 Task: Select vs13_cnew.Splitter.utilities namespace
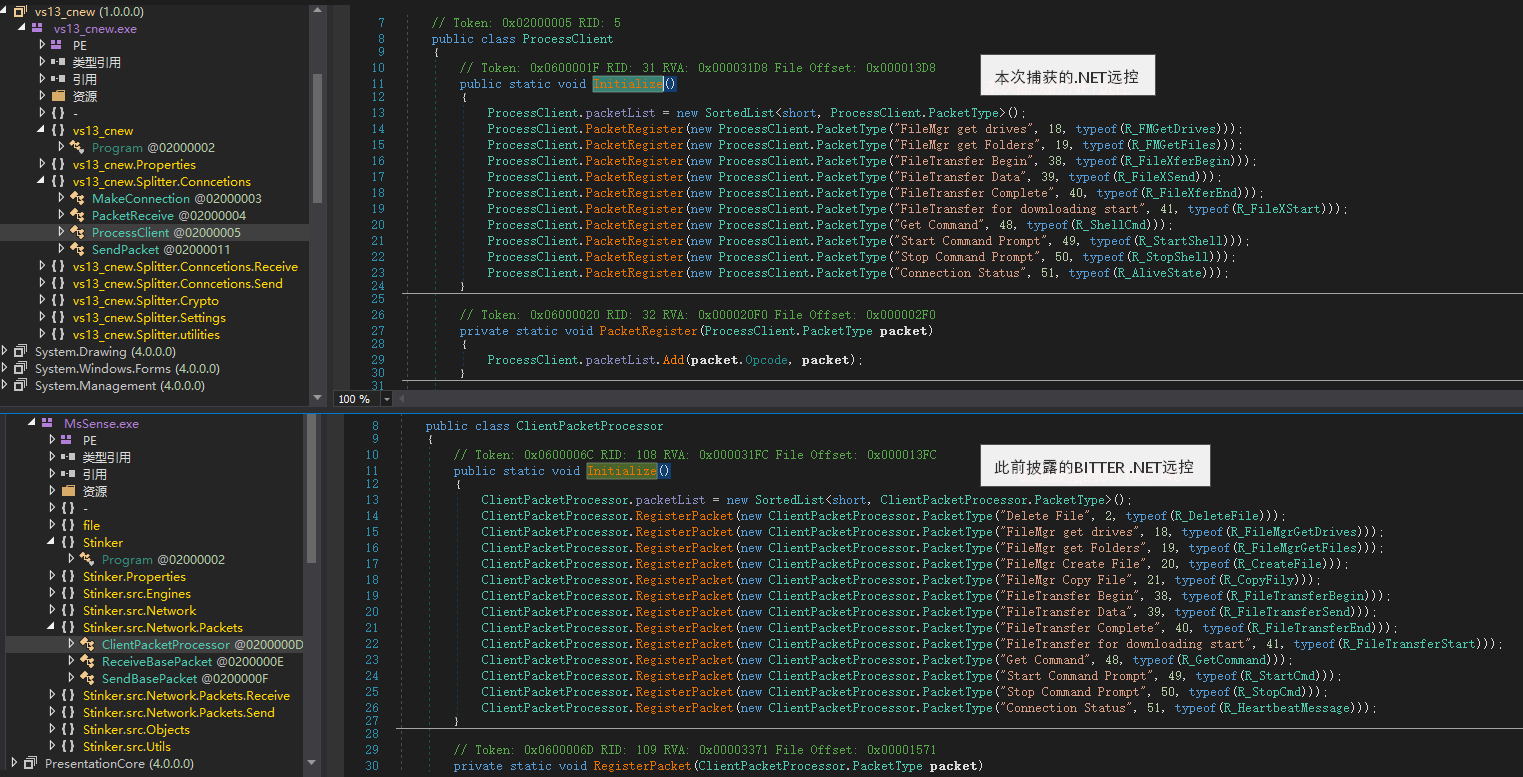(x=146, y=334)
